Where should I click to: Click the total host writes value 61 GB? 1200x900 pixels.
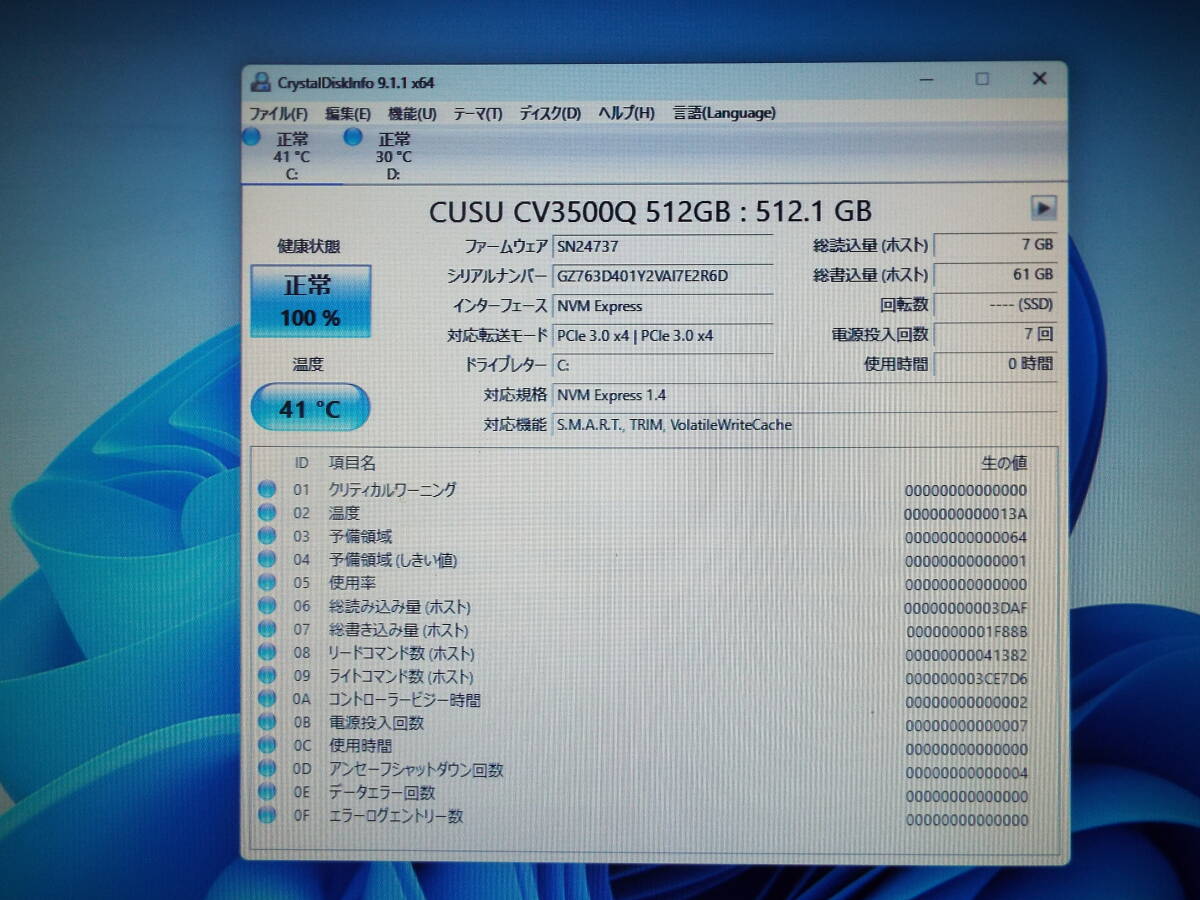[994, 274]
